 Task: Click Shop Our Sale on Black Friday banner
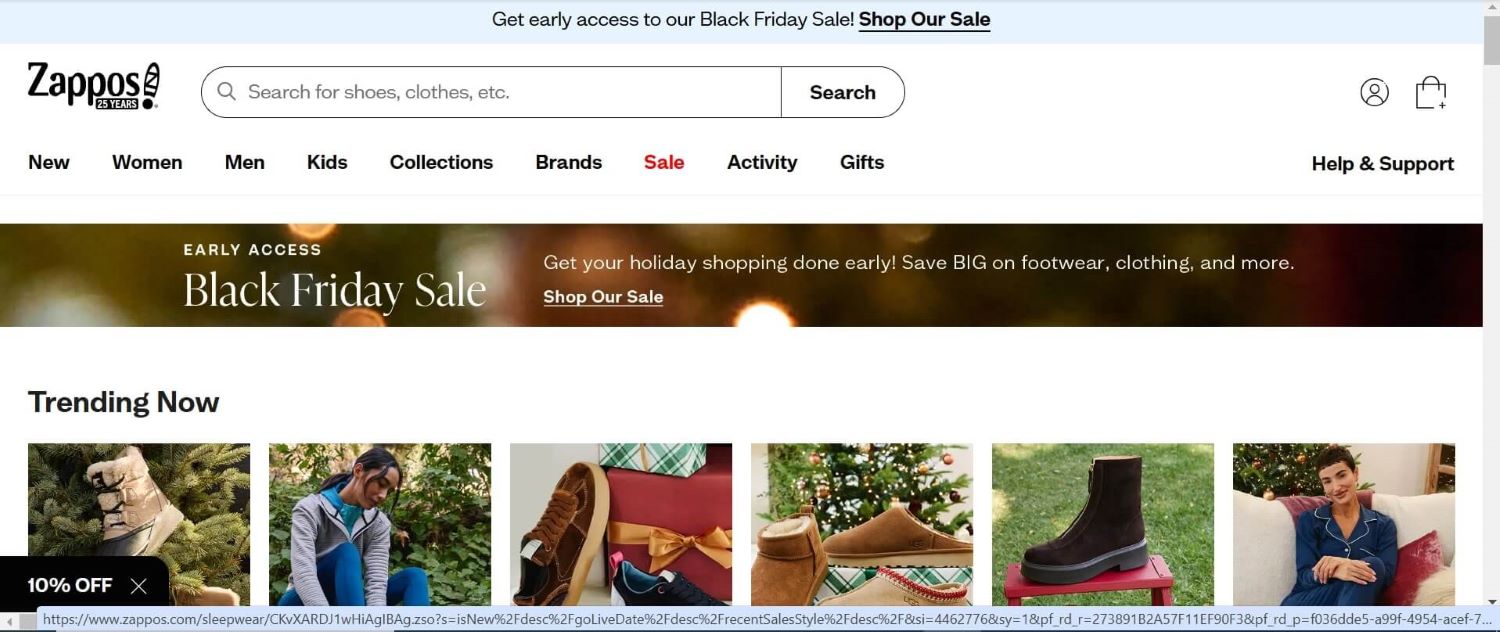pyautogui.click(x=603, y=297)
